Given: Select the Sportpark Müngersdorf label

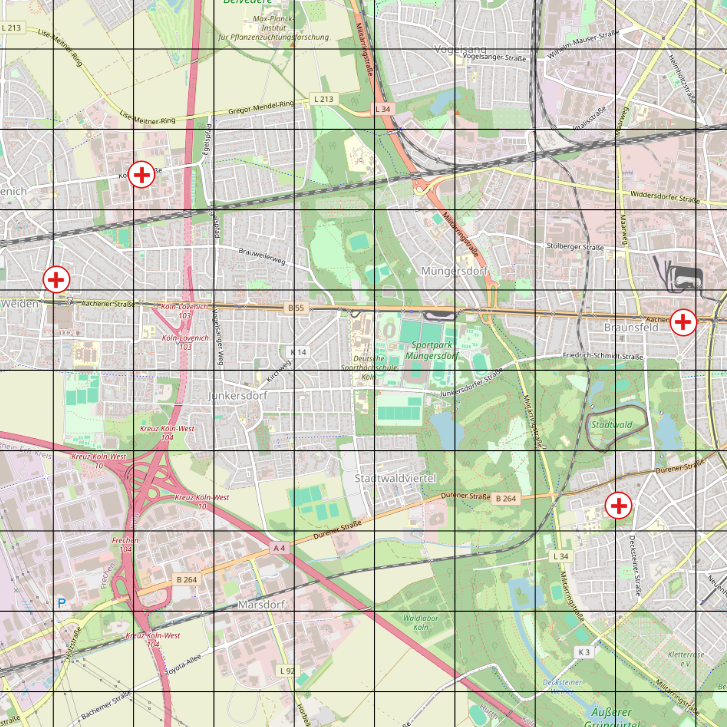Looking at the screenshot, I should 432,351.
